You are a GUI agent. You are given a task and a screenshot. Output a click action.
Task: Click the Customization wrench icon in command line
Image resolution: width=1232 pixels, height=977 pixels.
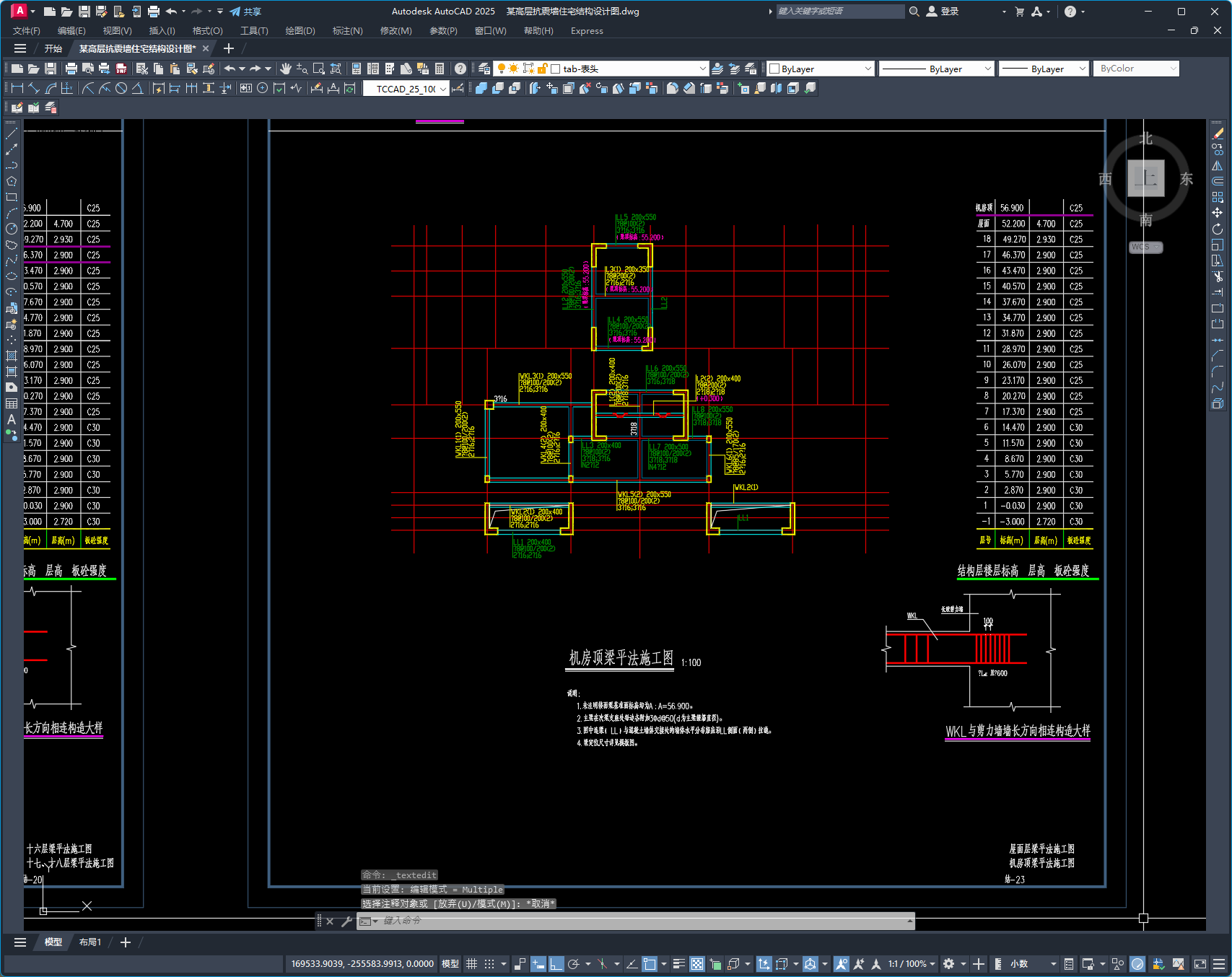[346, 921]
